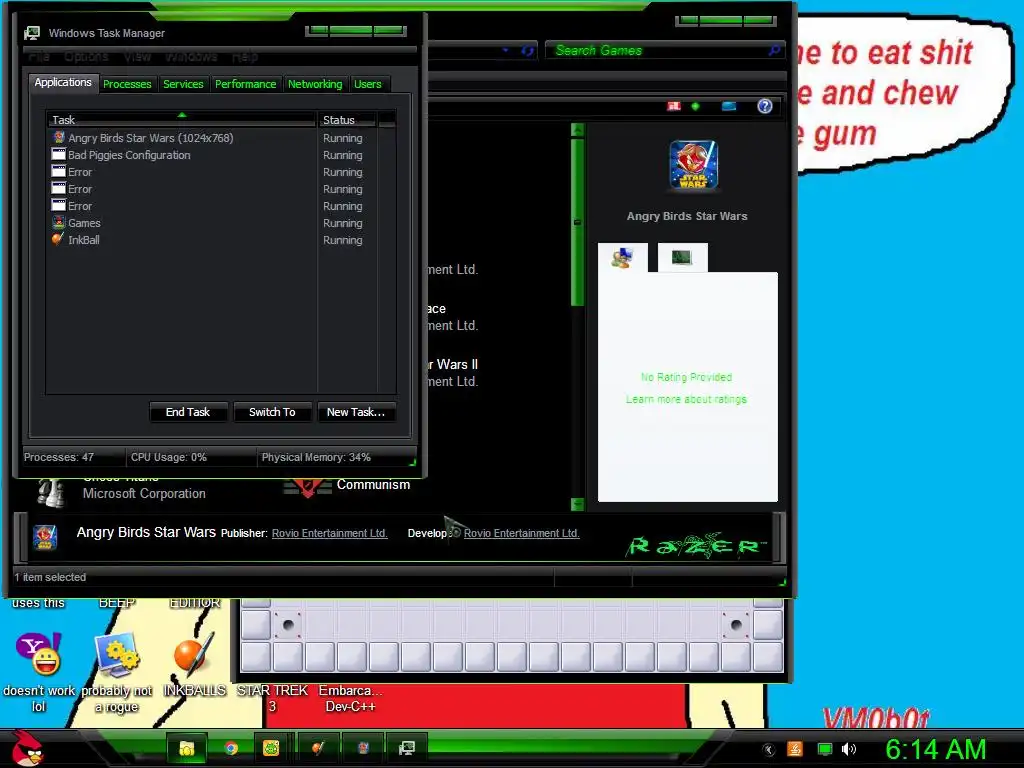Click the Games task icon in list

pos(59,222)
